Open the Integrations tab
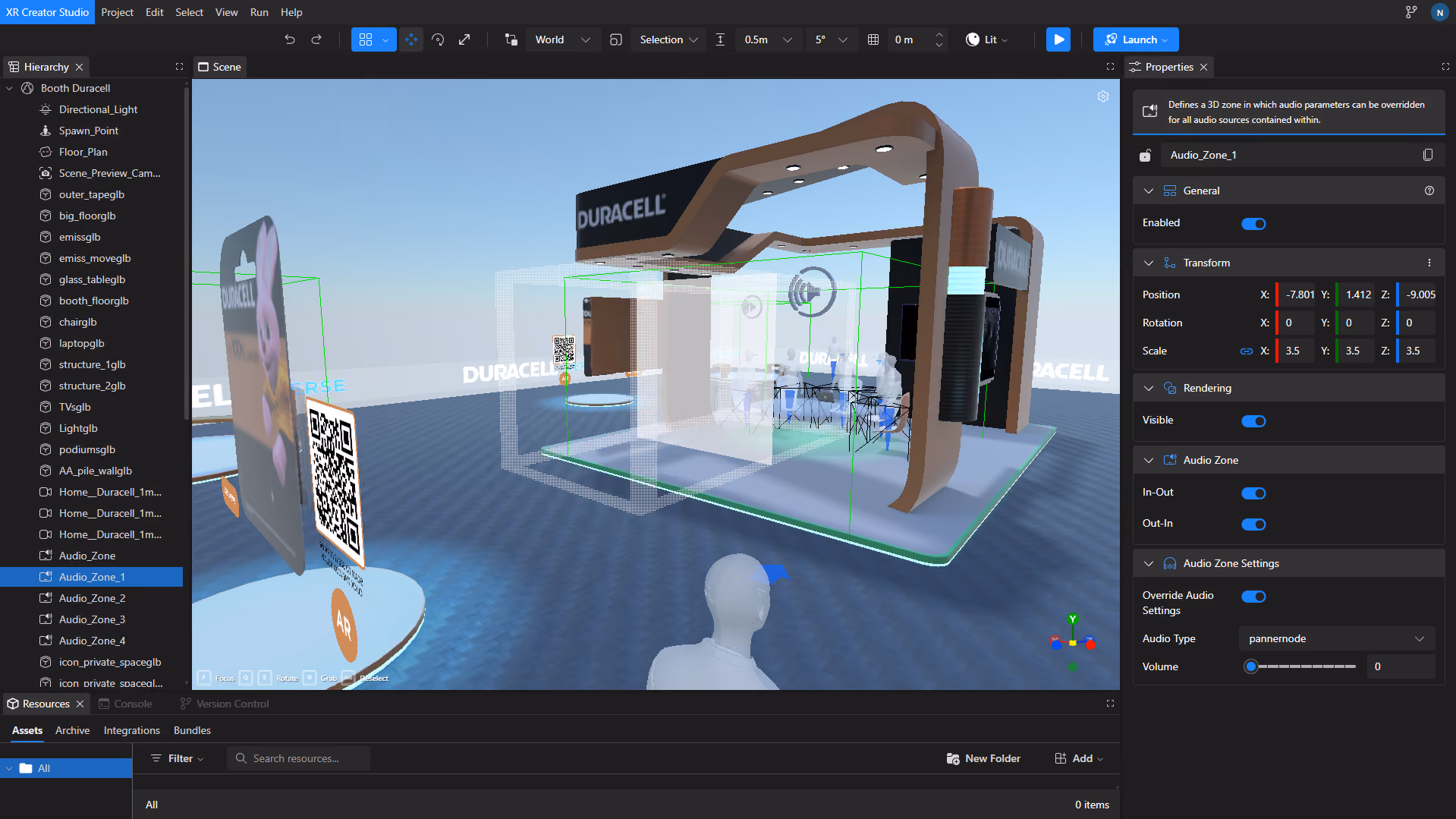 pyautogui.click(x=131, y=730)
